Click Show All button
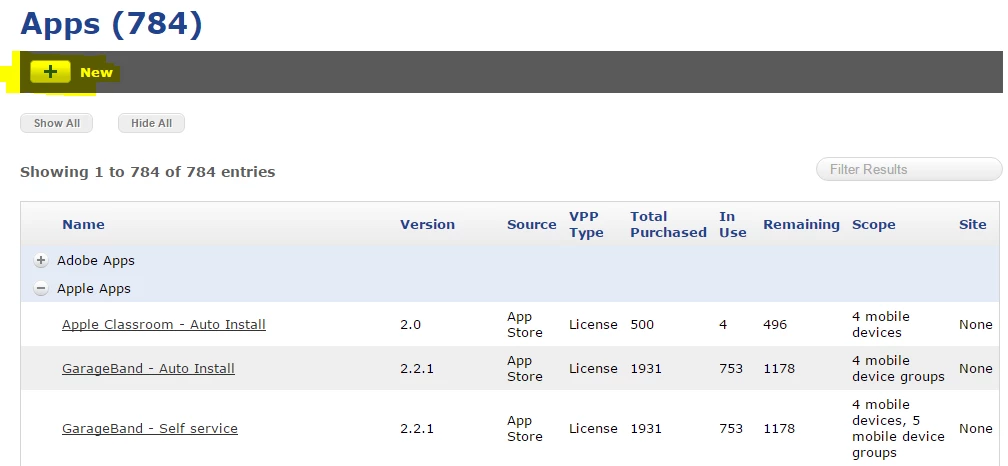This screenshot has width=1008, height=466. click(x=57, y=123)
